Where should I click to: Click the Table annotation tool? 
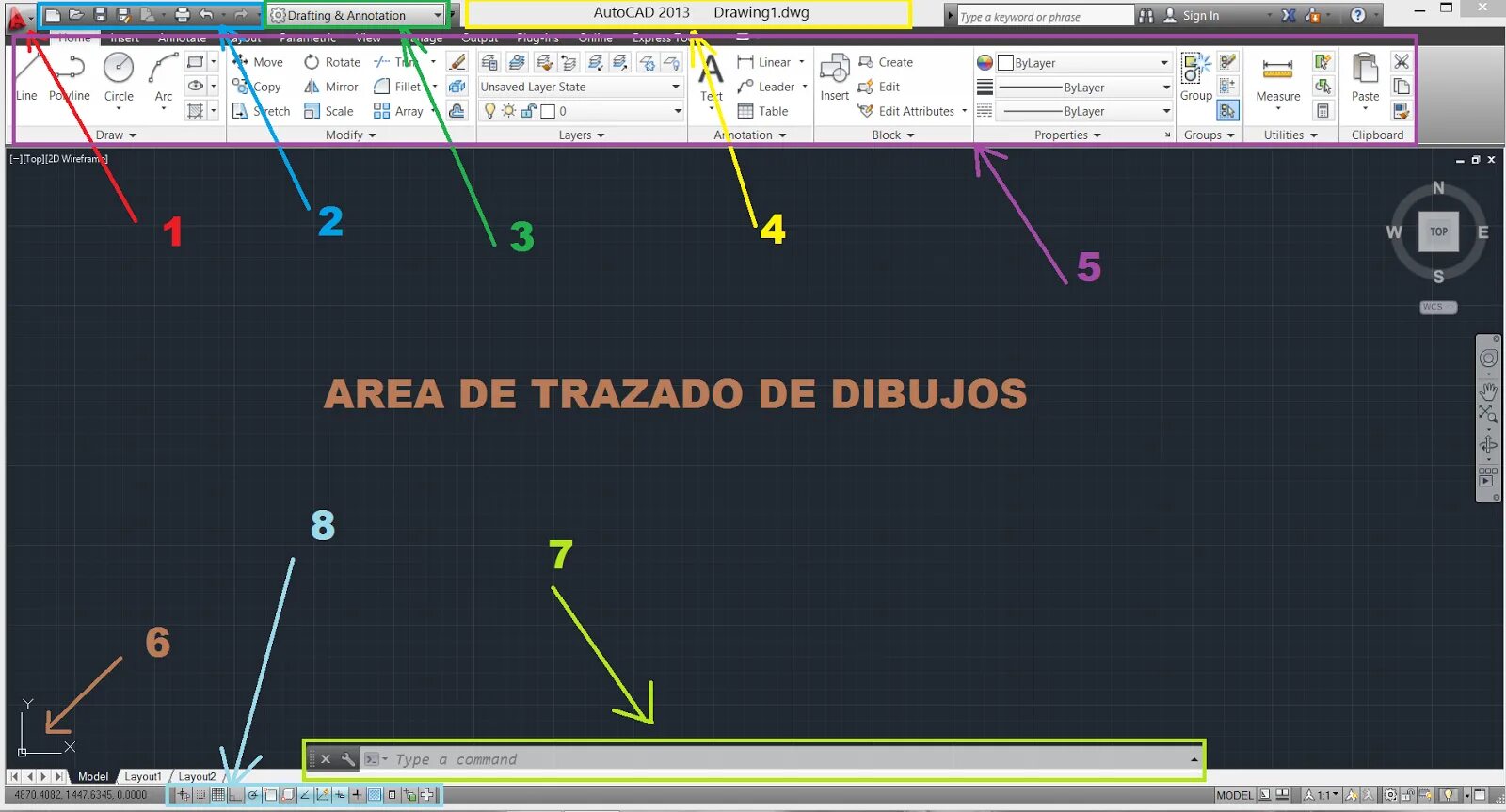763,111
